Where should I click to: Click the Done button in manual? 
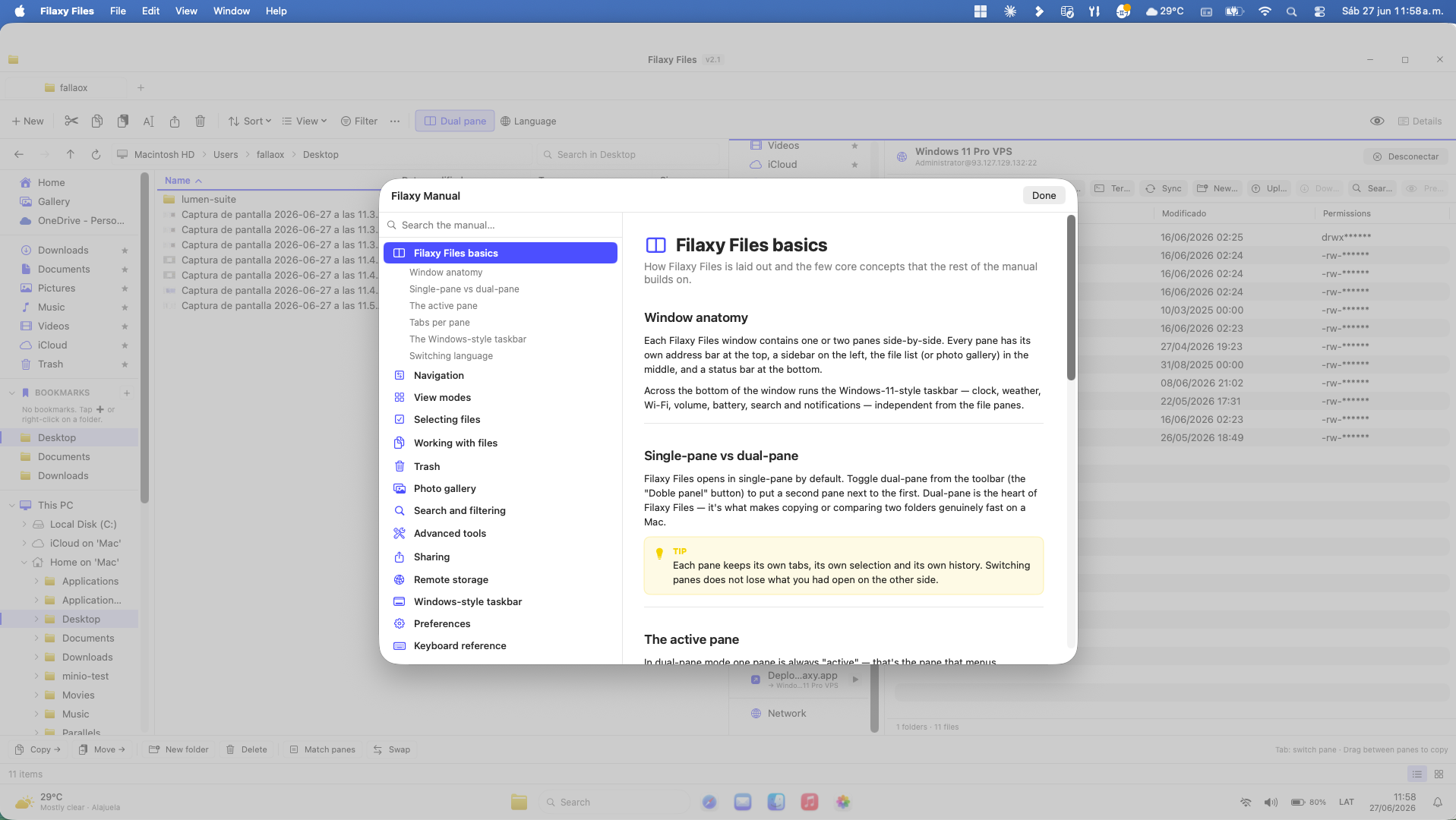1044,195
